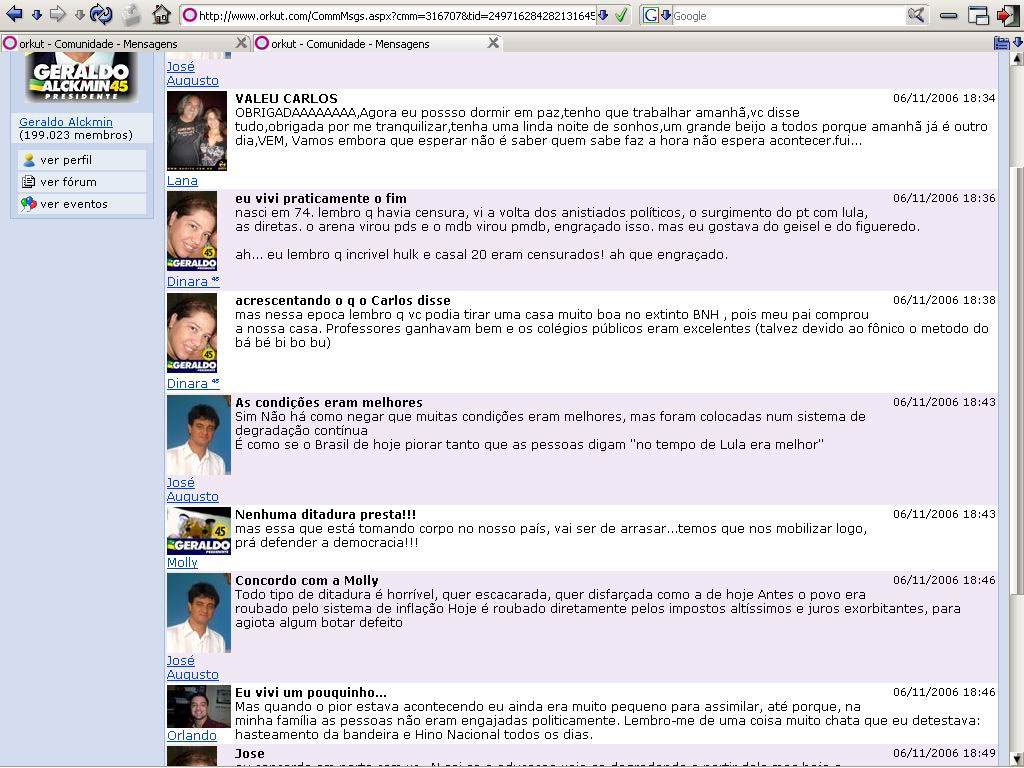Click the title 'As condições eram melhores'

[328, 402]
